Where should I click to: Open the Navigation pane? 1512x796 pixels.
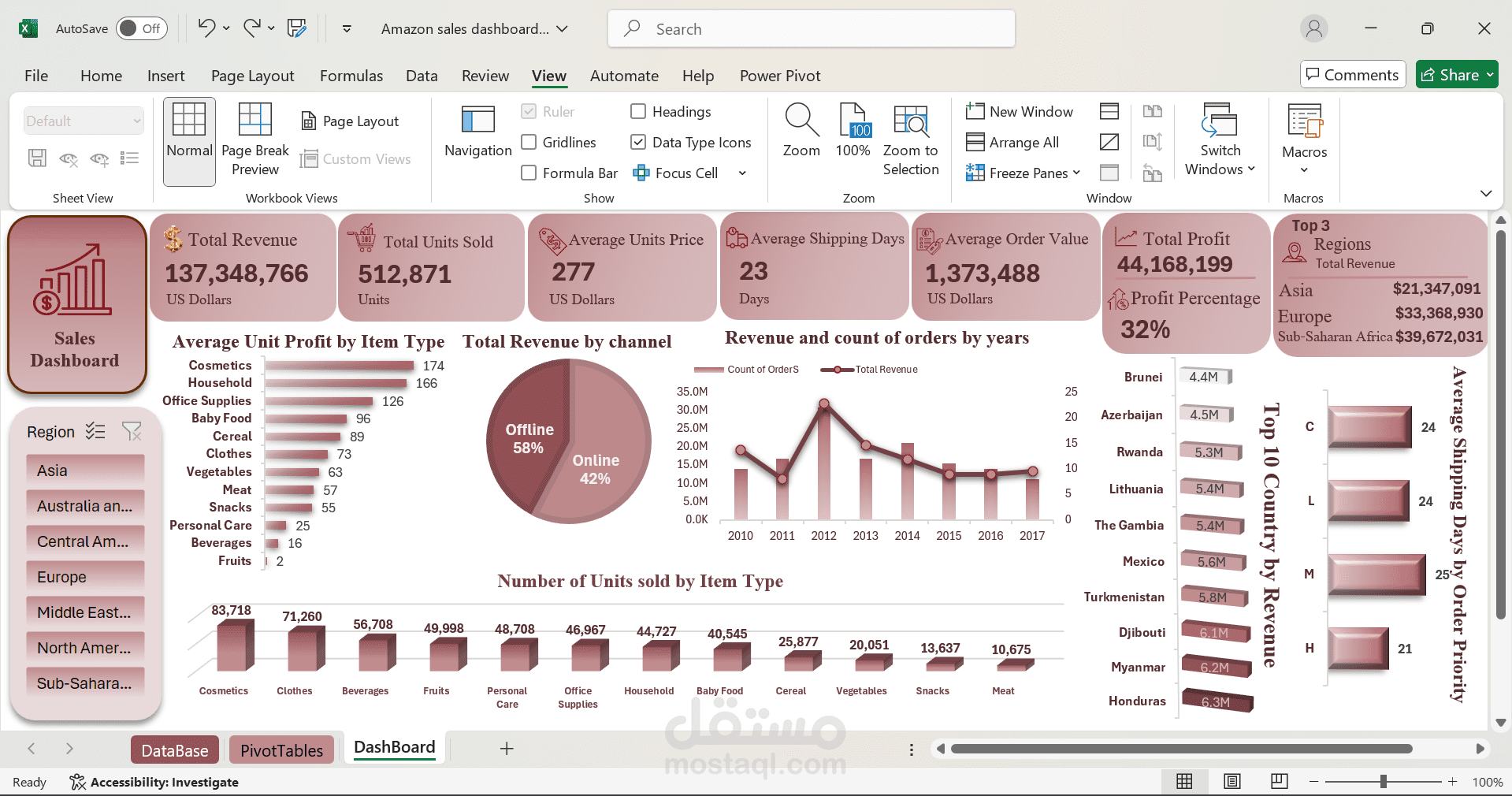coord(478,132)
